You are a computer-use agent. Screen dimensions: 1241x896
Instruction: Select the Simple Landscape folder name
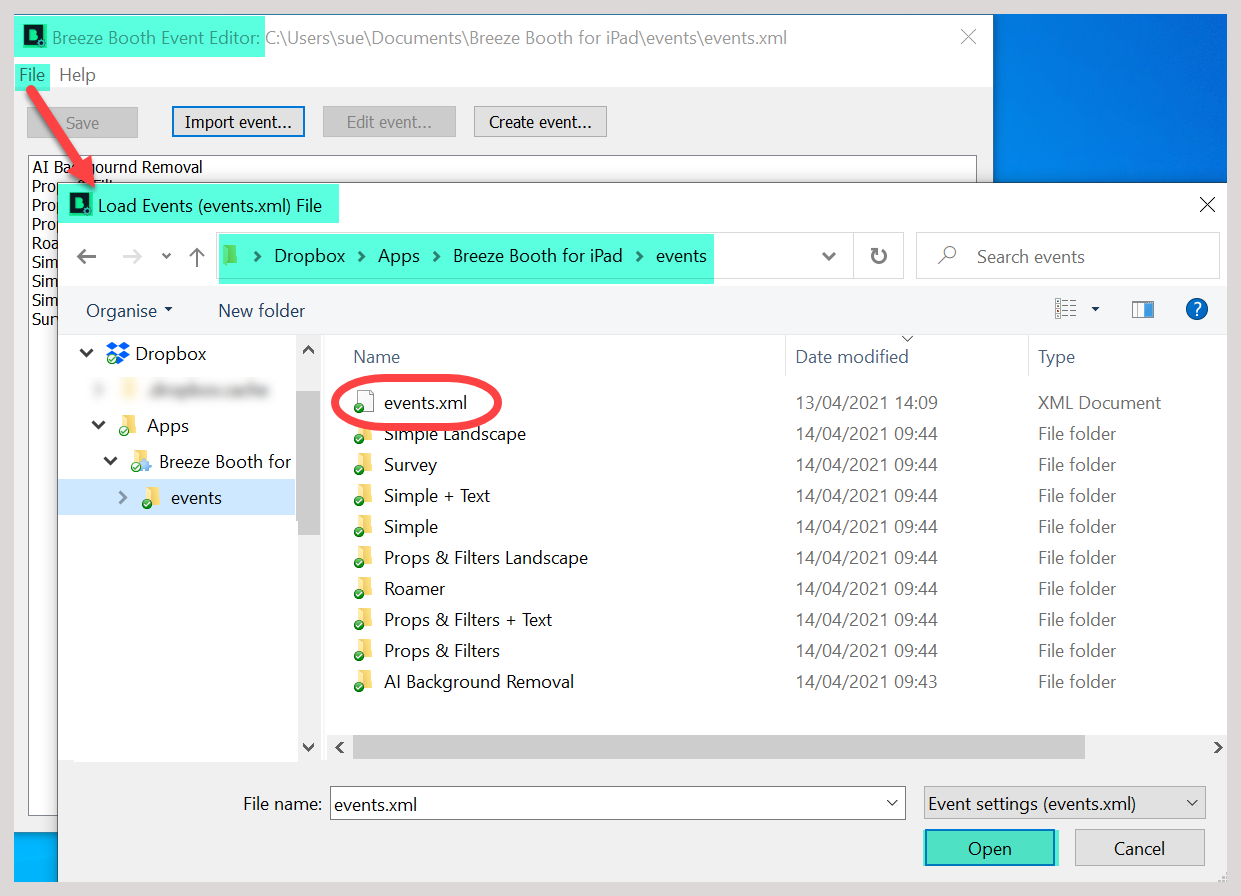tap(455, 434)
